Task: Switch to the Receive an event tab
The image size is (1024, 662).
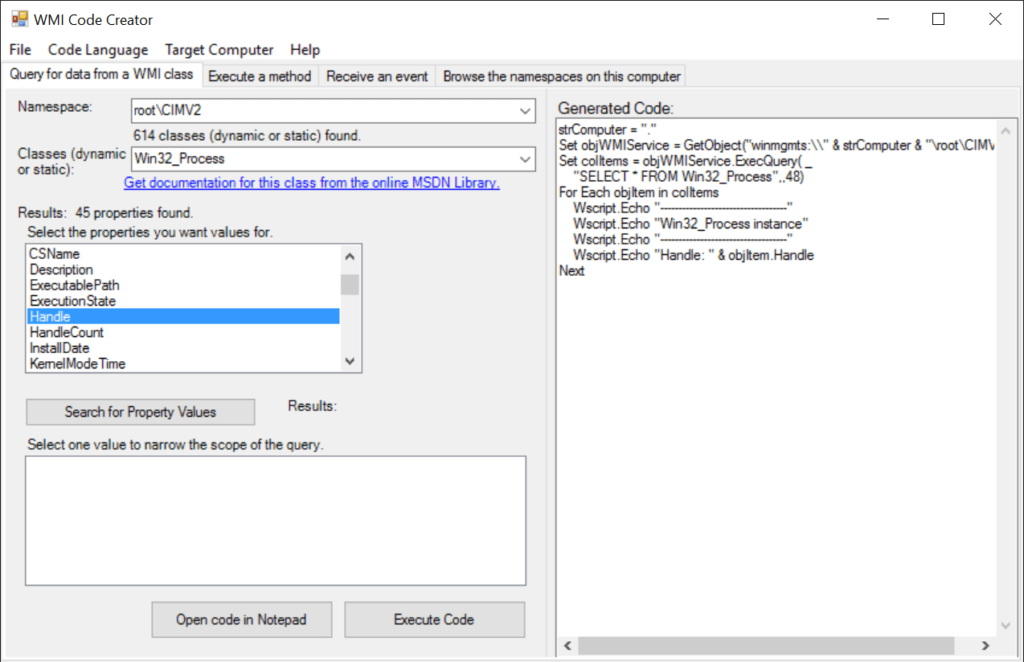Action: tap(378, 75)
